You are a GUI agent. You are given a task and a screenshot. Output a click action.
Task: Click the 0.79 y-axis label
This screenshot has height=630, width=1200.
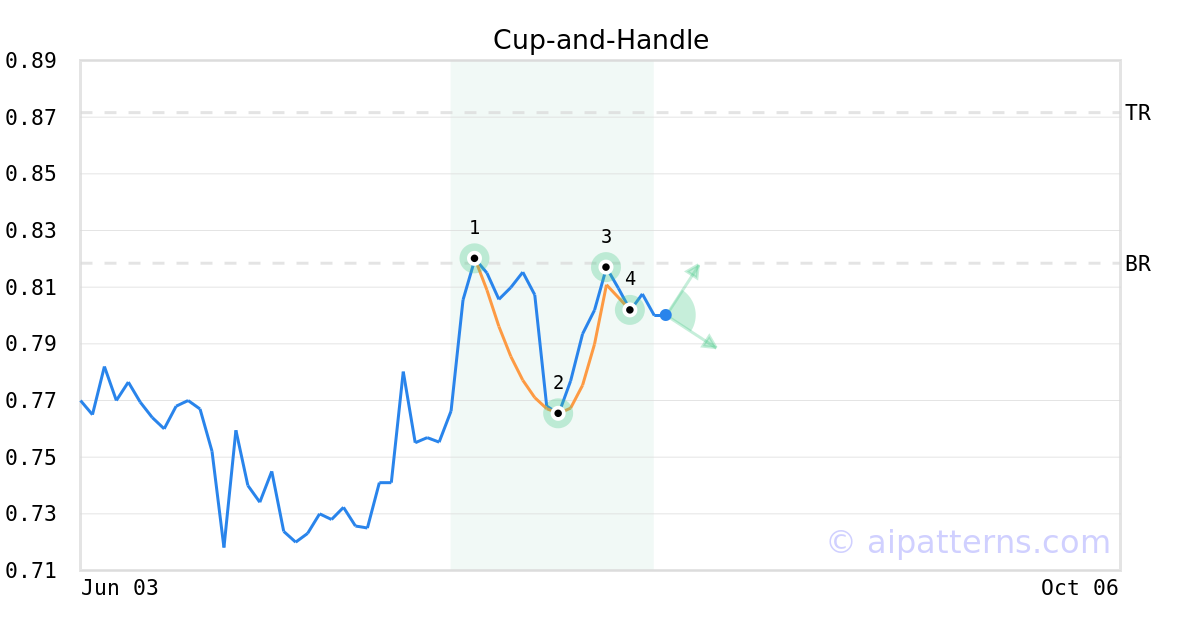(30, 344)
